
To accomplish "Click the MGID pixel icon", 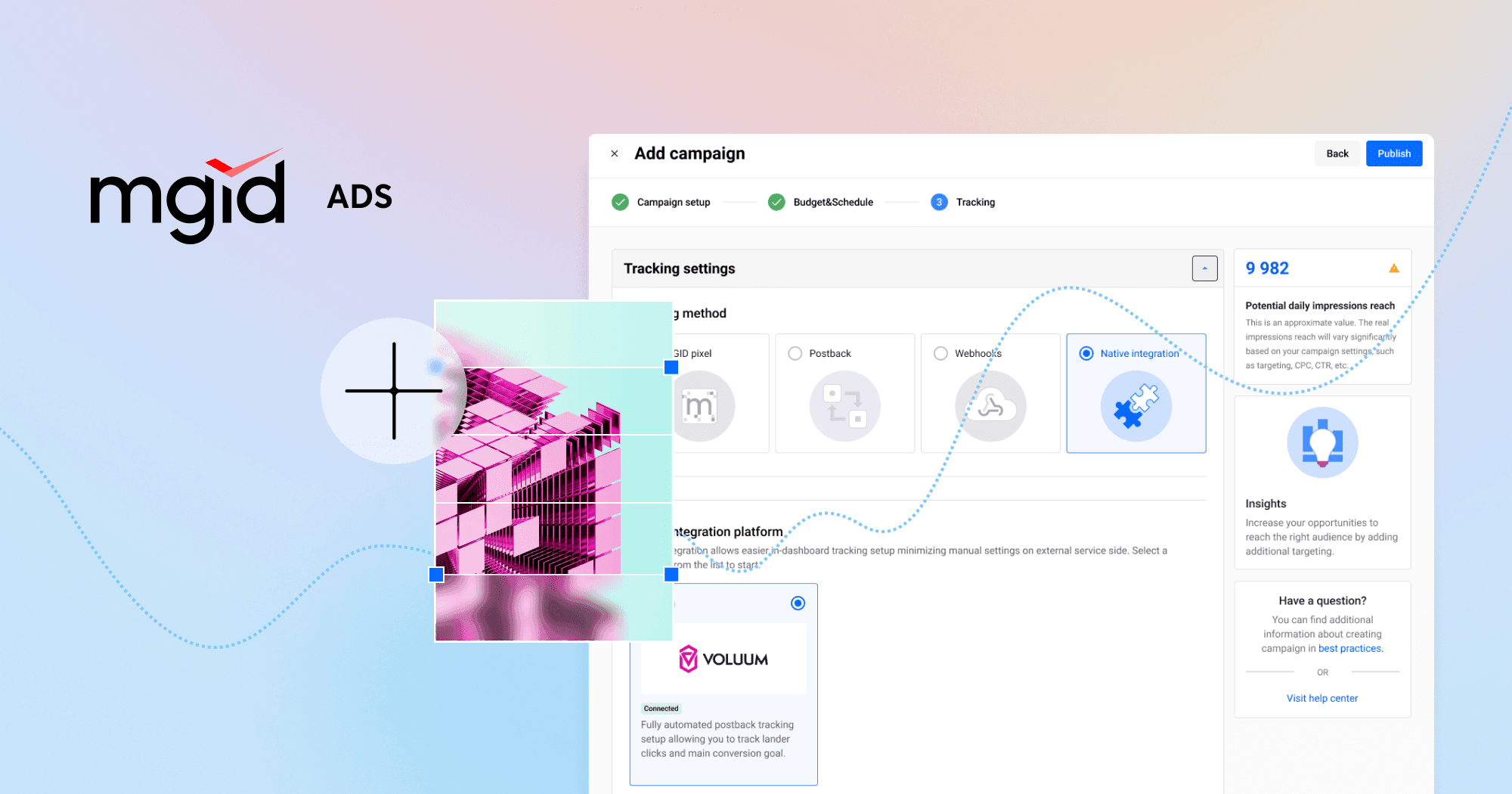I will [x=701, y=406].
